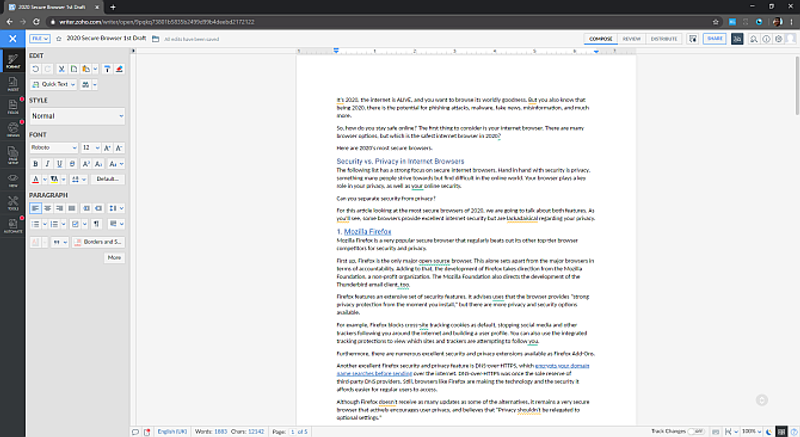Open the 100% zoom dropdown

tap(752, 431)
